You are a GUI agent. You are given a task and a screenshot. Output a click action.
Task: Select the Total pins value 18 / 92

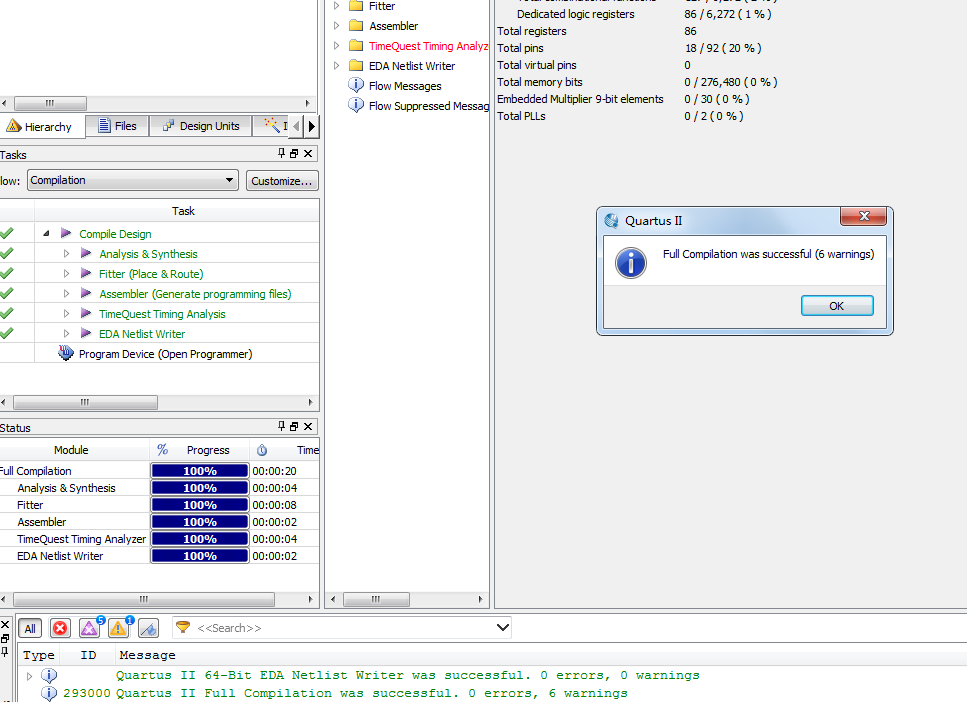(x=723, y=48)
